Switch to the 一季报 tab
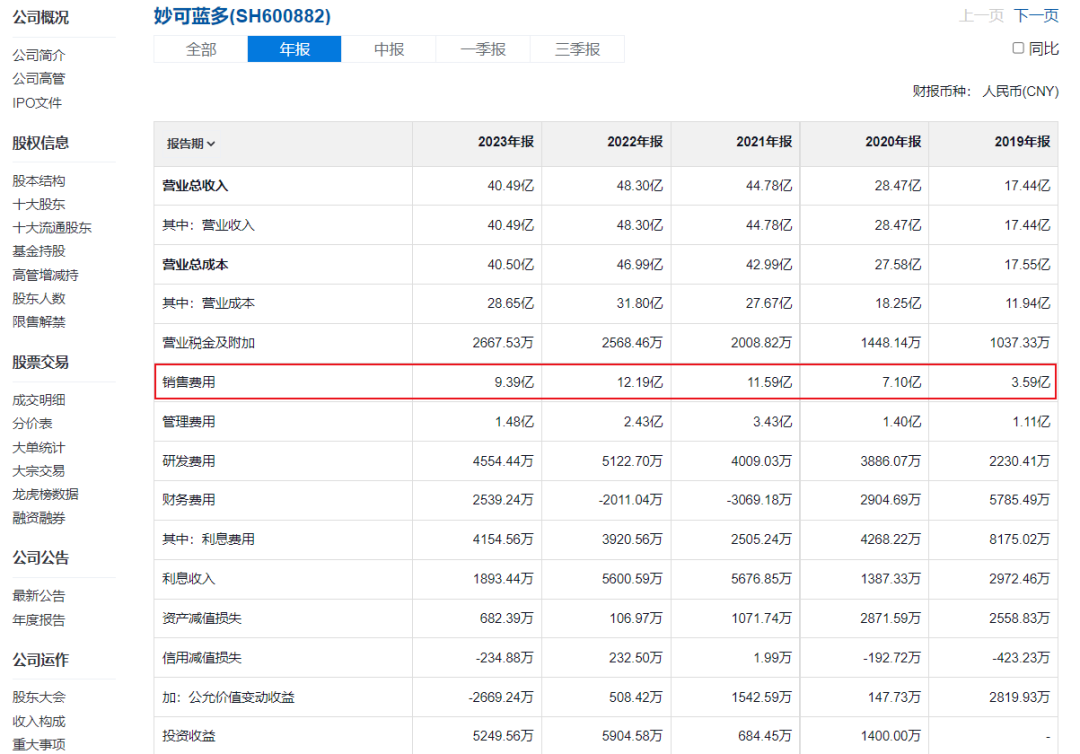The width and height of the screenshot is (1080, 754). coord(483,50)
